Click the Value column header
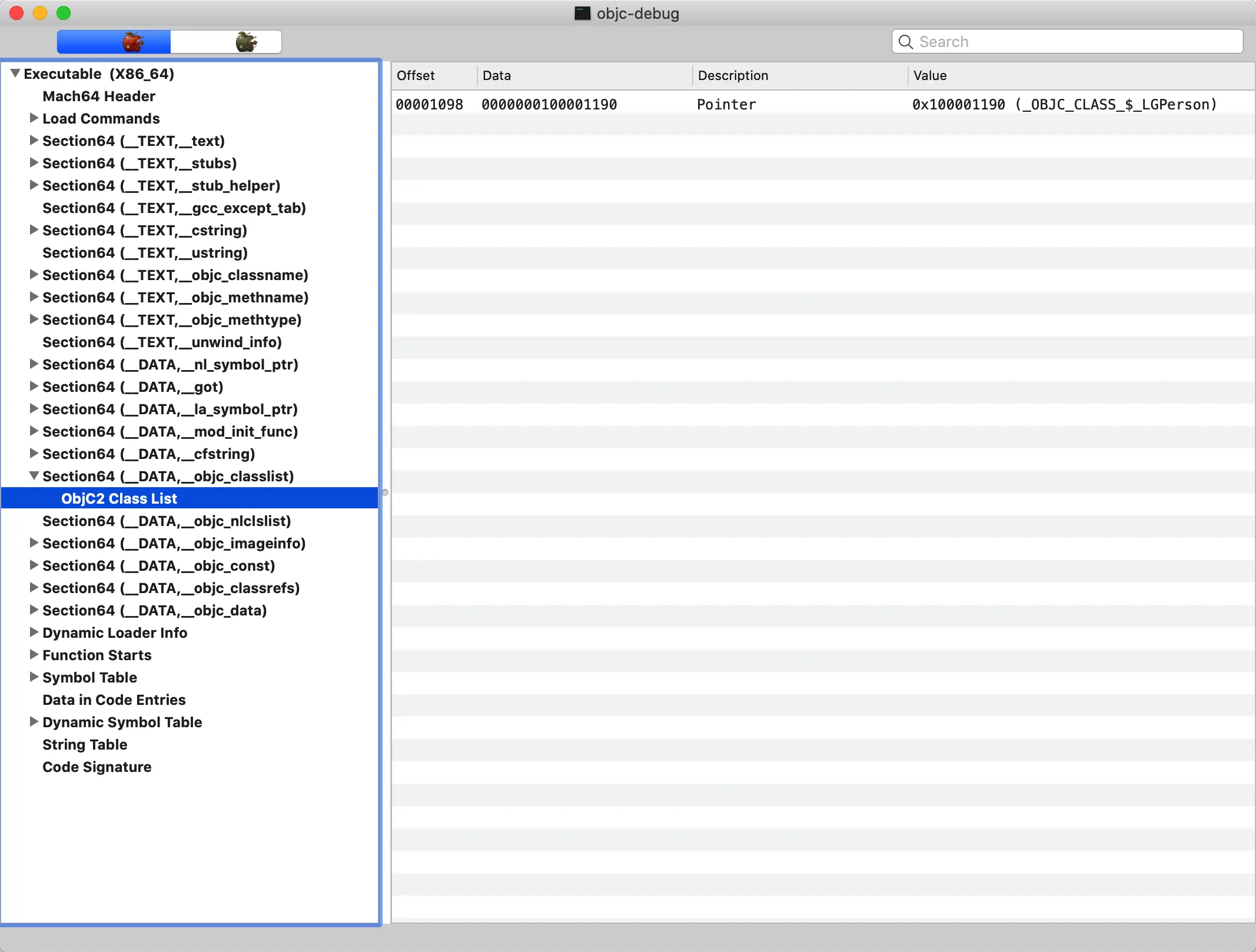 [930, 75]
